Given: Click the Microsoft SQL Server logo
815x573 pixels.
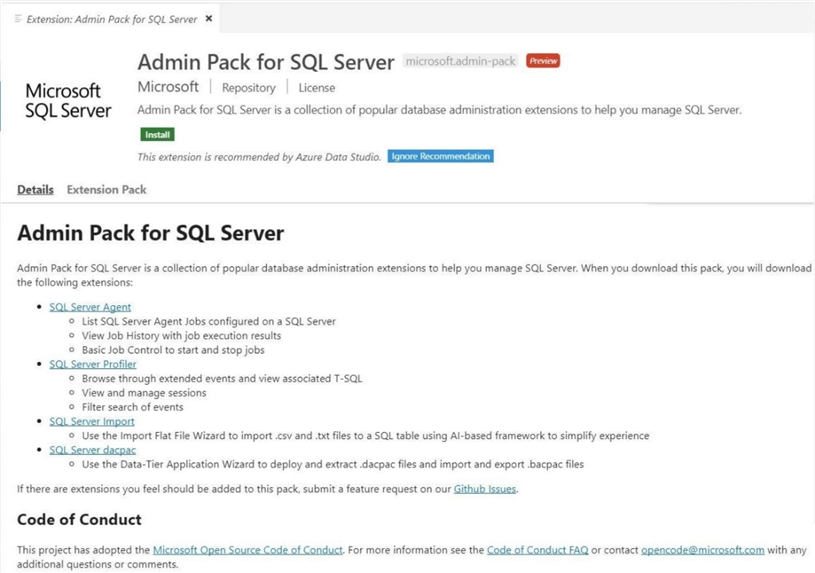Looking at the screenshot, I should (x=68, y=100).
